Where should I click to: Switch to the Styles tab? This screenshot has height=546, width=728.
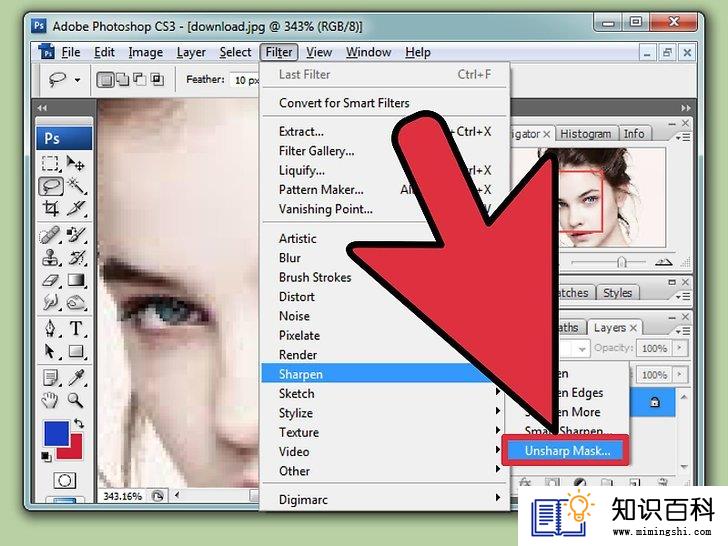(x=617, y=293)
